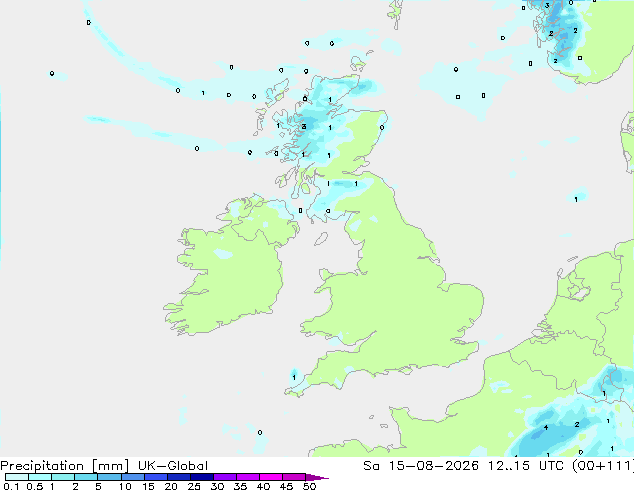Click the date text 'Sa 15-08-2026'
634x490 pixels.
(x=421, y=466)
